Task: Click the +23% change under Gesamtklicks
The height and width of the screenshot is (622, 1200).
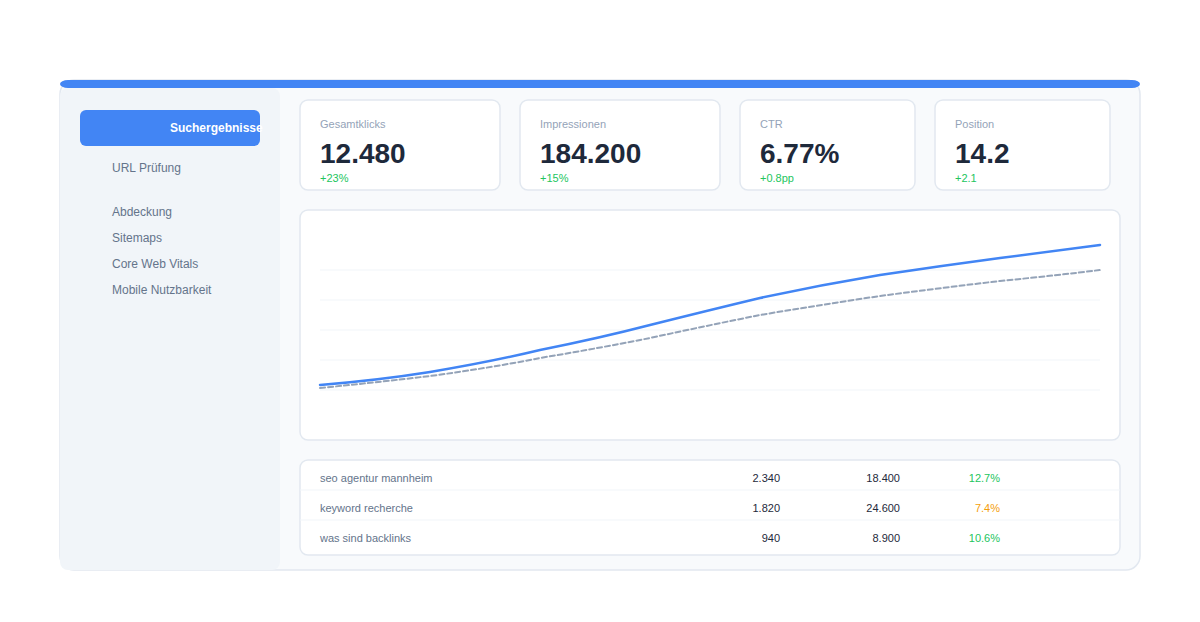Action: coord(334,178)
